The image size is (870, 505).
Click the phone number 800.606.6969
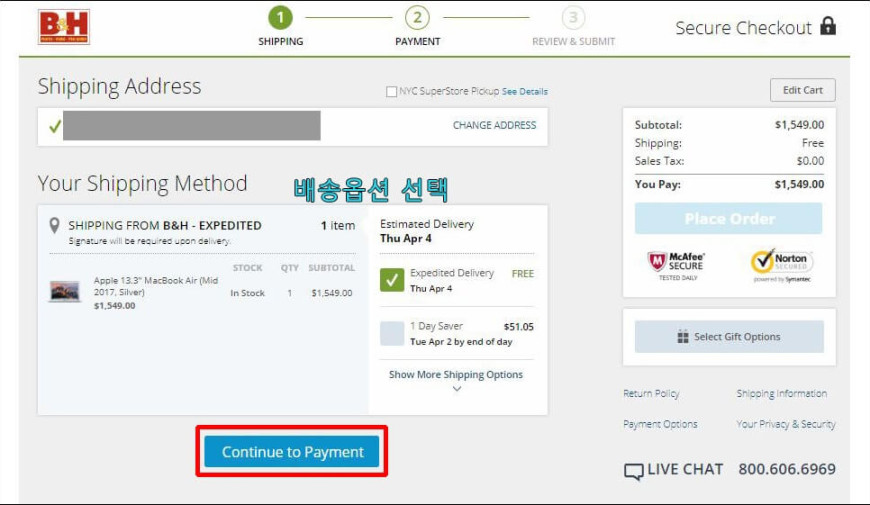tap(787, 469)
